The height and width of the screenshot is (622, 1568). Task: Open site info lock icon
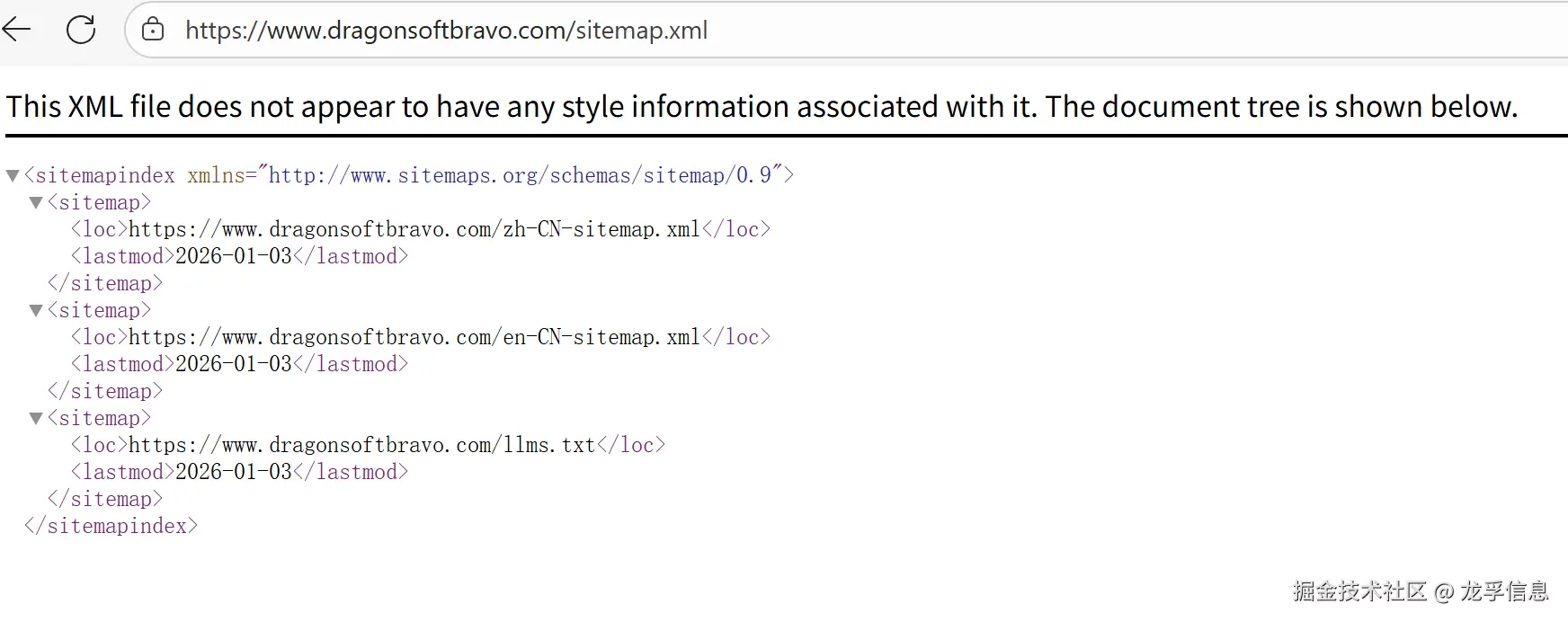(x=154, y=30)
